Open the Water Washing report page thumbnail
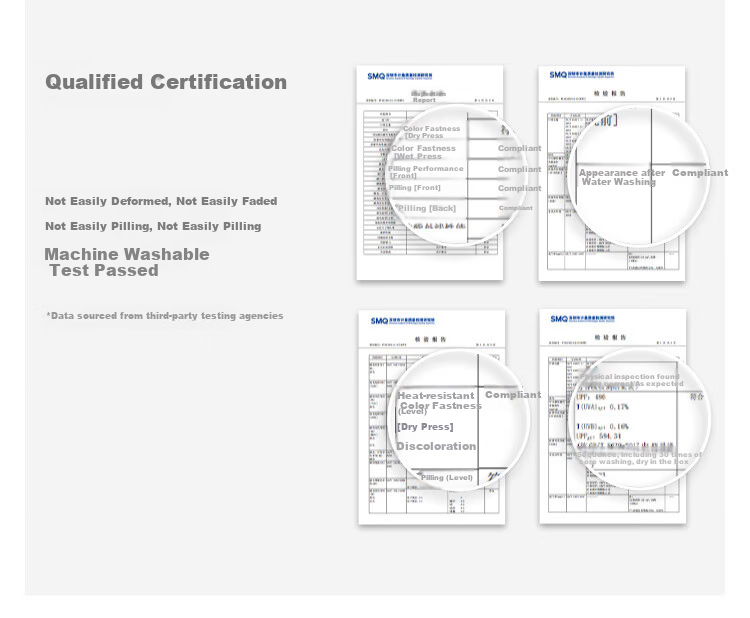The image size is (750, 618). click(612, 174)
